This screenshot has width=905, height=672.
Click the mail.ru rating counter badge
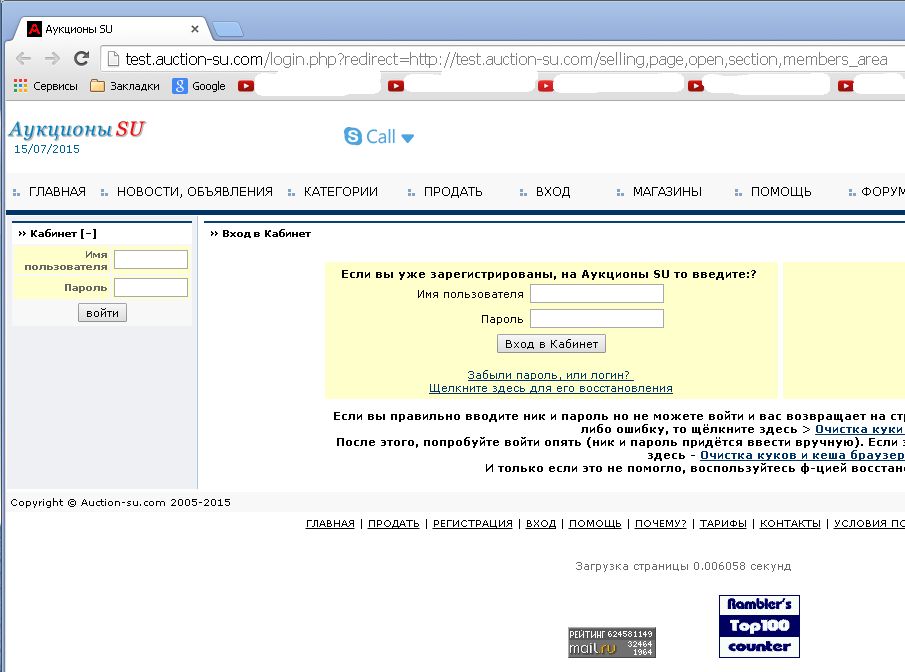[x=612, y=642]
